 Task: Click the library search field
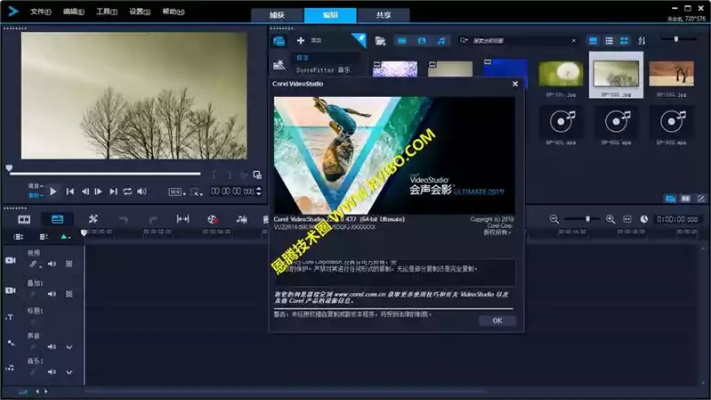point(519,41)
